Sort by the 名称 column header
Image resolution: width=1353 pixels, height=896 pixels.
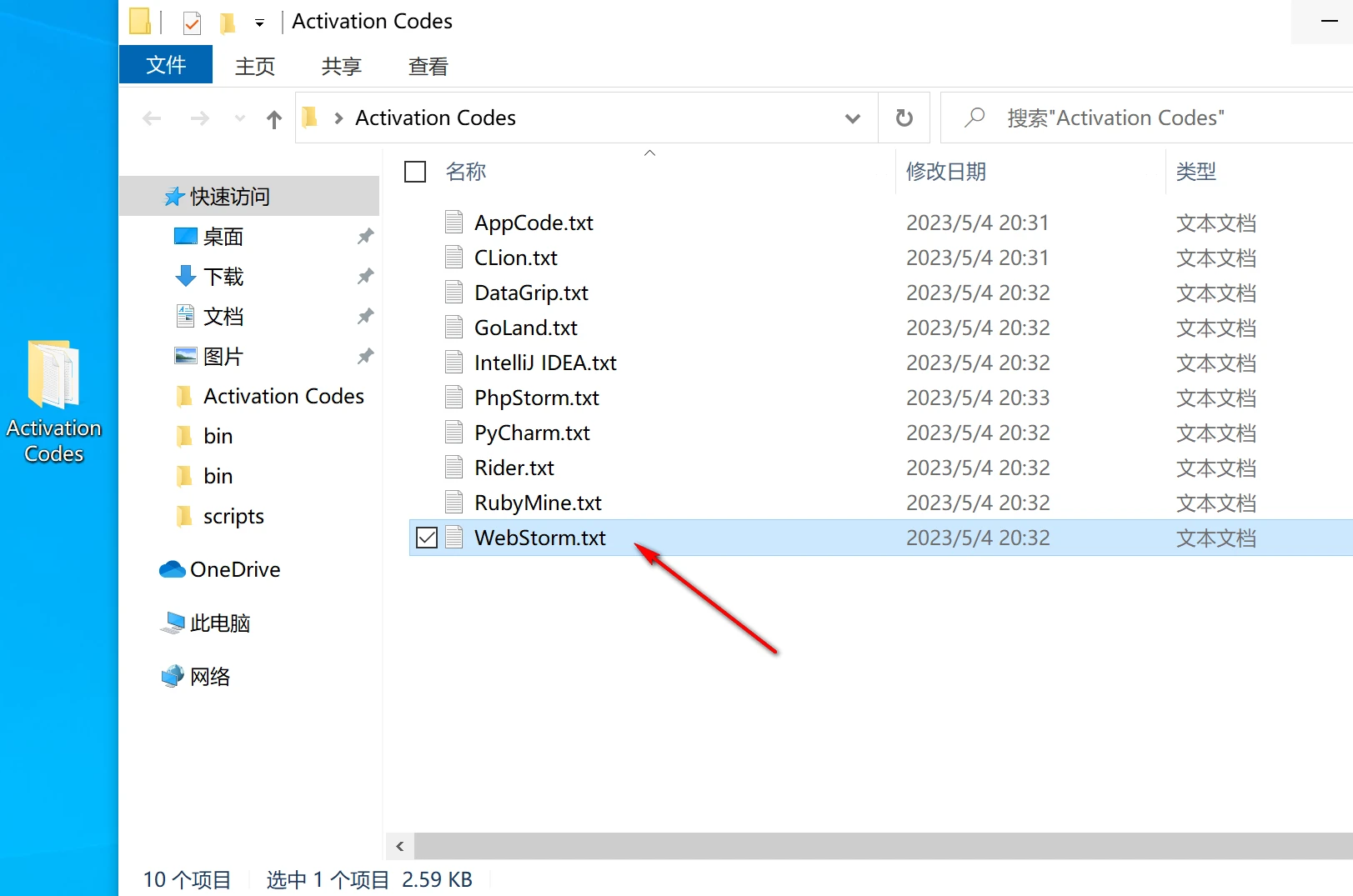(465, 172)
